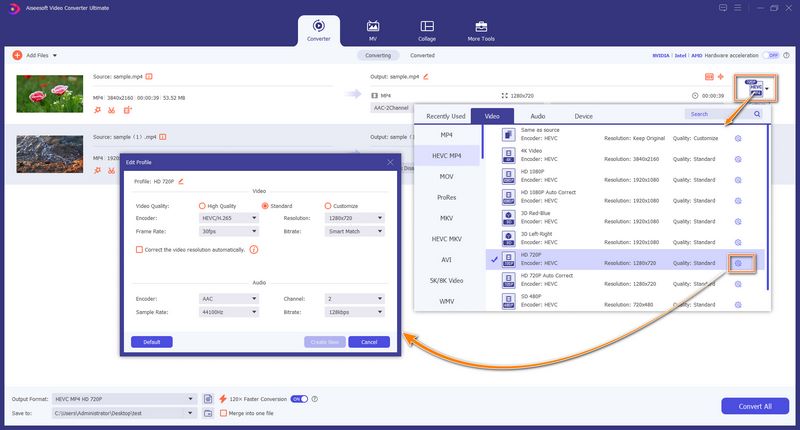Close the Edit Profile dialog
Viewport: 800px width, 430px height.
pyautogui.click(x=390, y=162)
